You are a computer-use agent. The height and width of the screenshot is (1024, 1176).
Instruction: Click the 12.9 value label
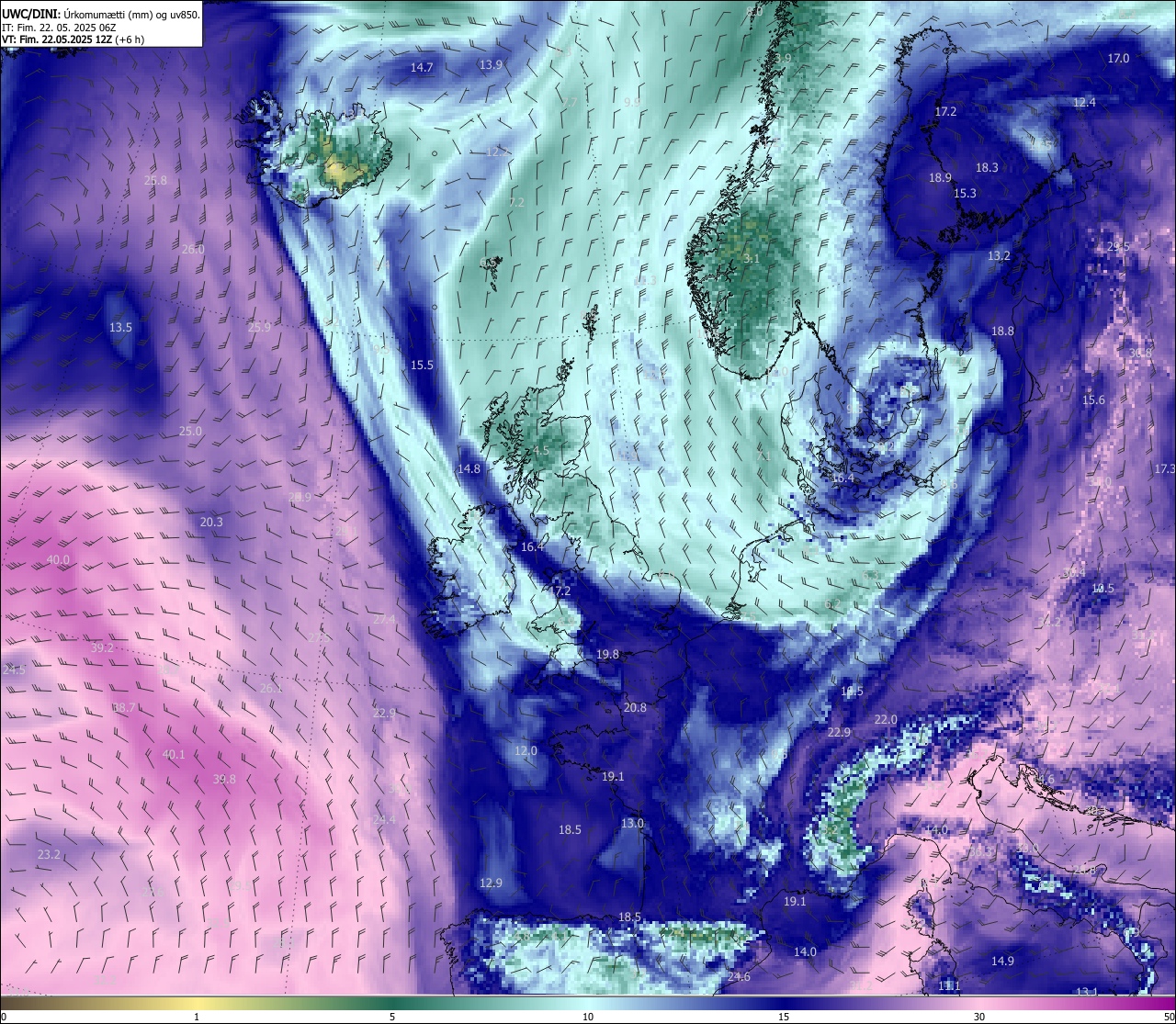[x=491, y=883]
